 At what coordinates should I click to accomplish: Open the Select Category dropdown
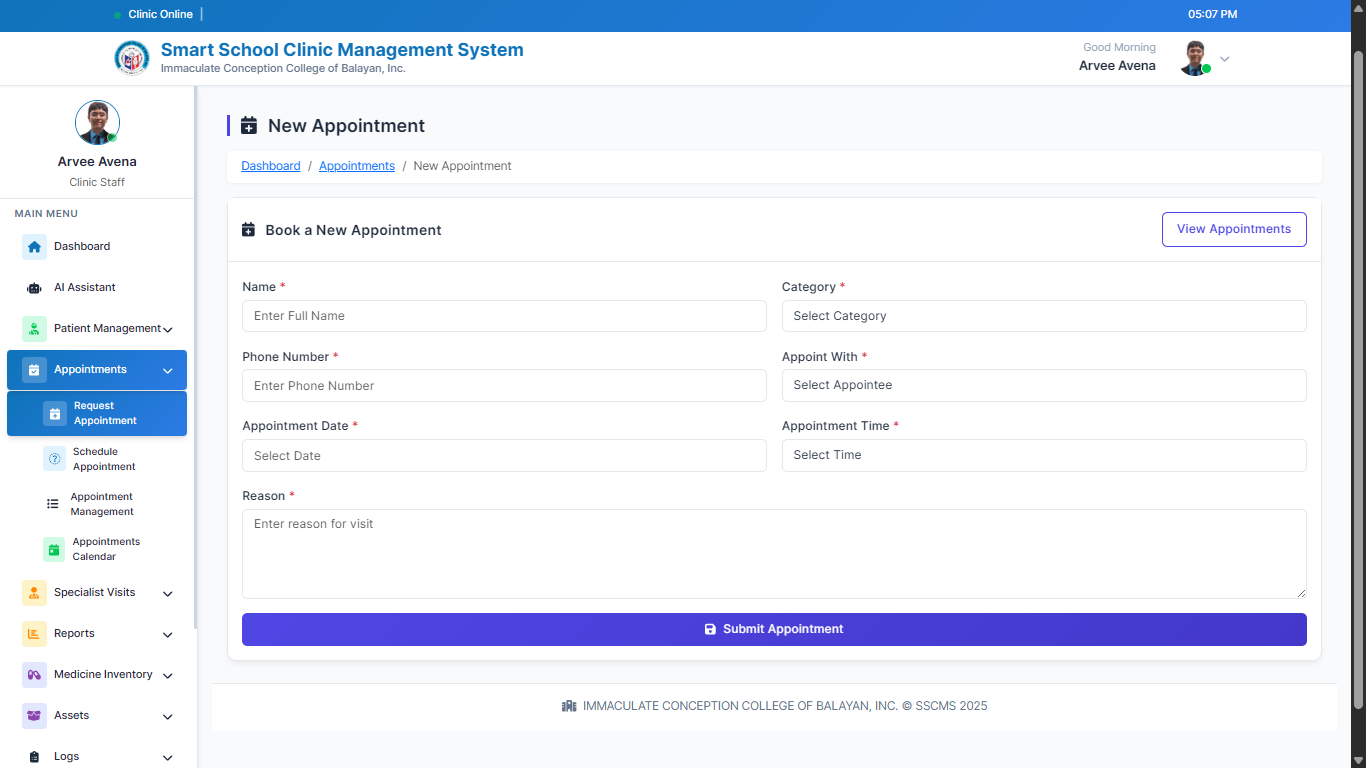(x=1043, y=316)
